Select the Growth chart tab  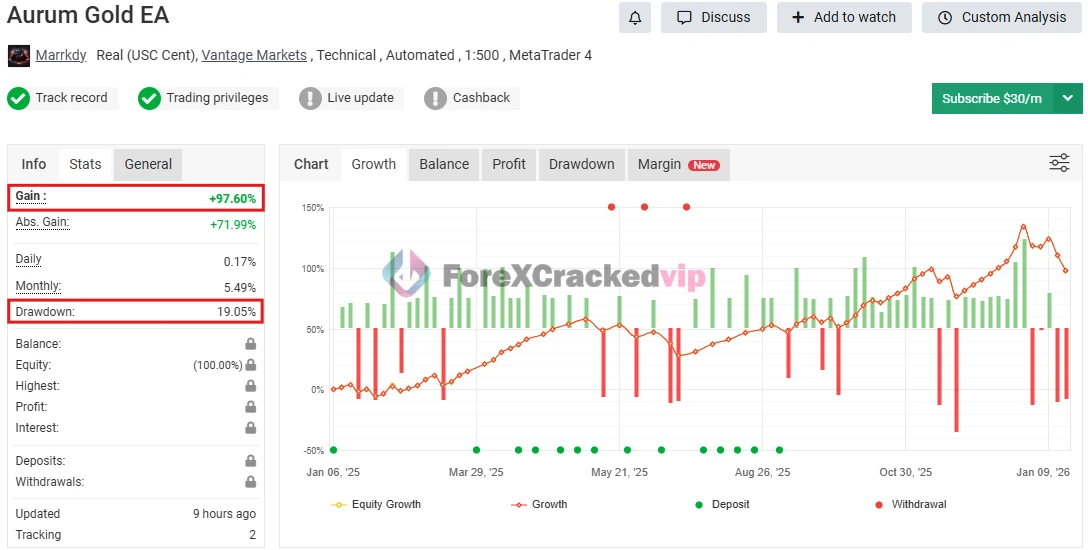click(373, 164)
